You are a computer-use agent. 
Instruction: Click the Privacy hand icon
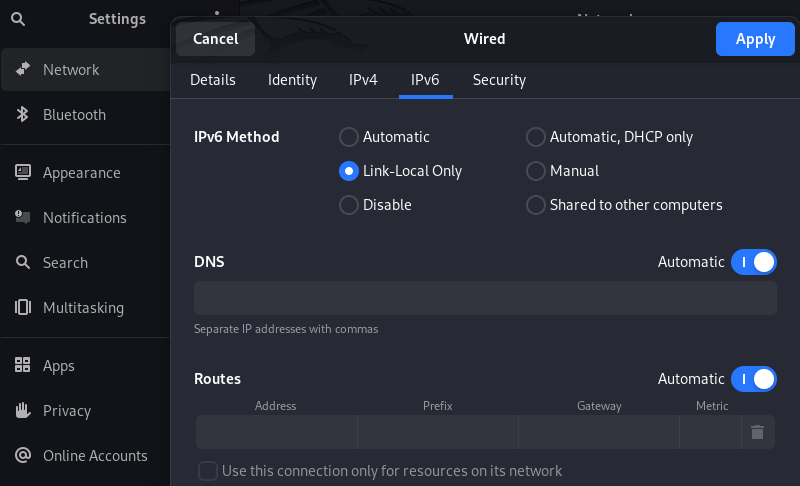[x=22, y=410]
